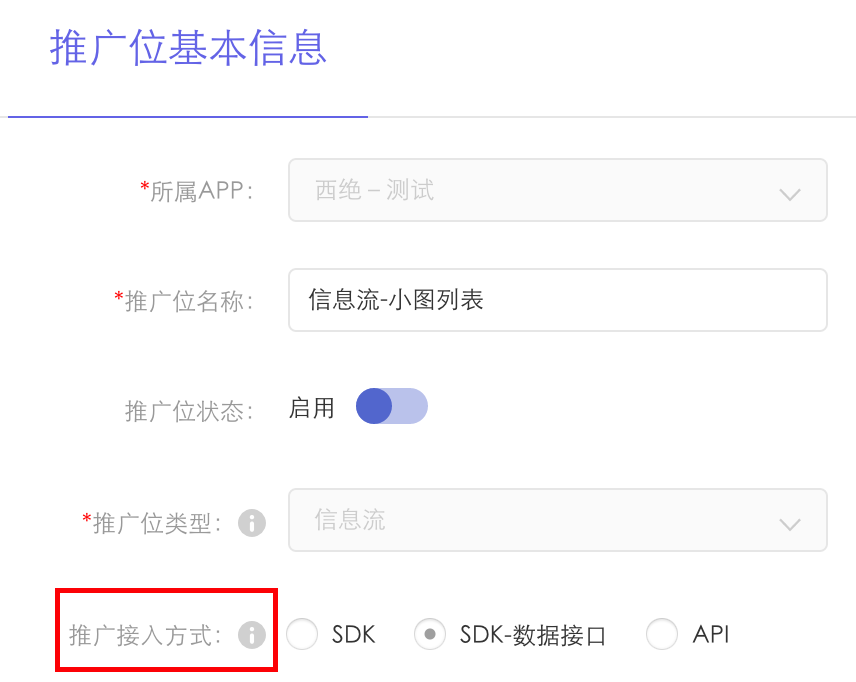Click the 启用 status text
This screenshot has height=682, width=856.
coord(312,408)
